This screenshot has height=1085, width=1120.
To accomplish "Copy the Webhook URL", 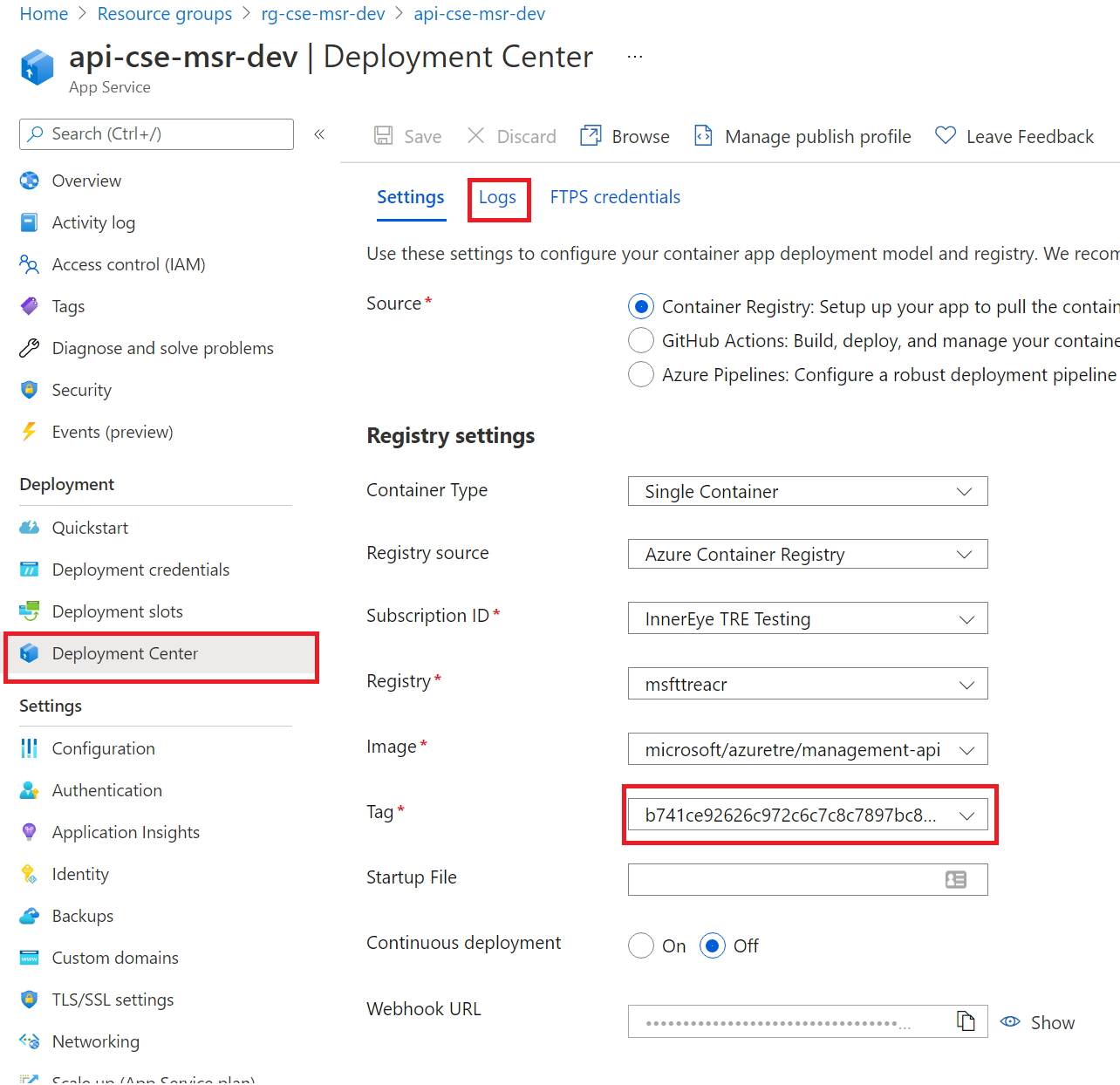I will click(x=966, y=1020).
